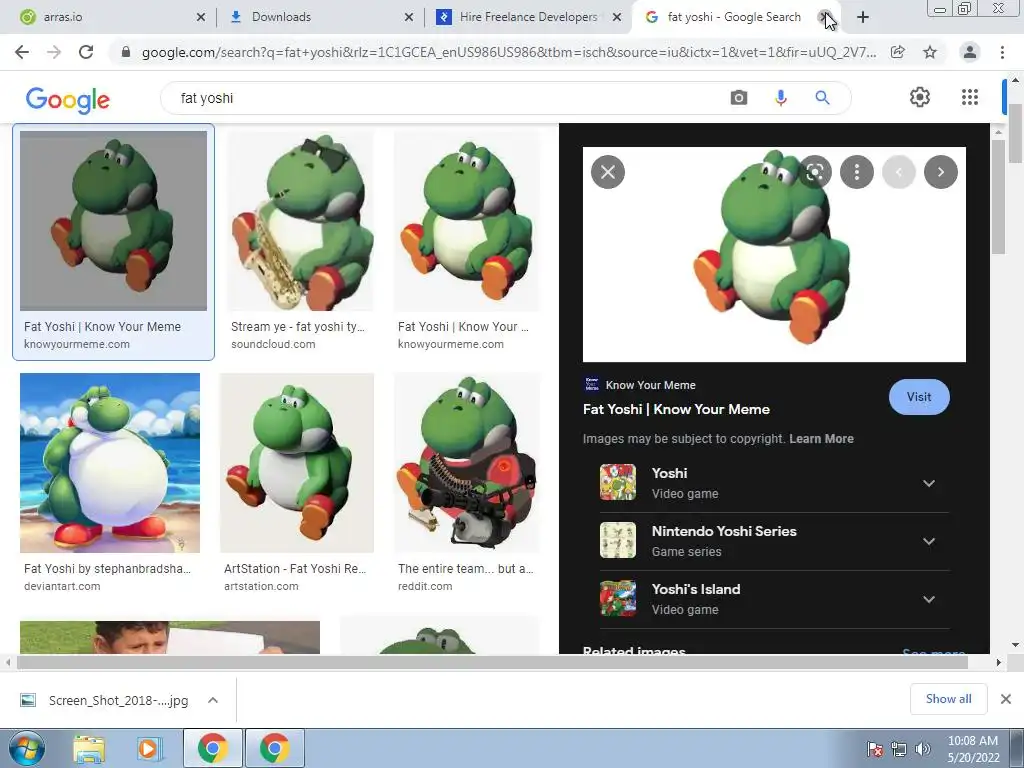The height and width of the screenshot is (768, 1024).
Task: View site info via address bar padlock
Action: (x=126, y=52)
